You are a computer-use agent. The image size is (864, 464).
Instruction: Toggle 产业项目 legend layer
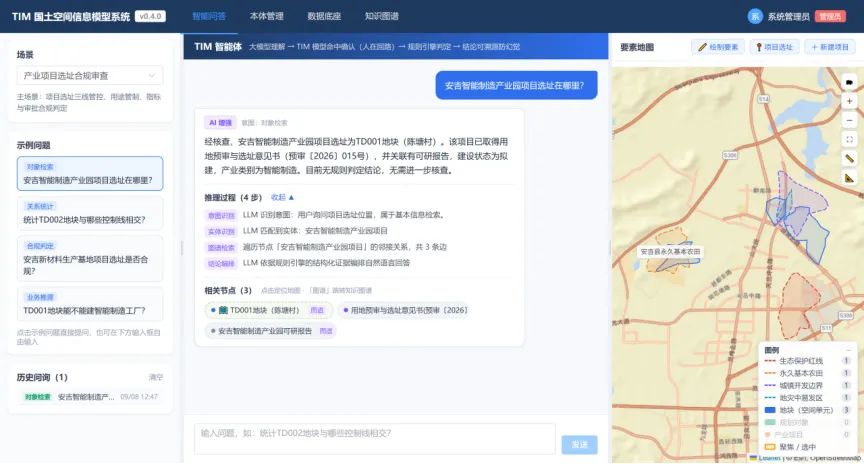point(807,434)
